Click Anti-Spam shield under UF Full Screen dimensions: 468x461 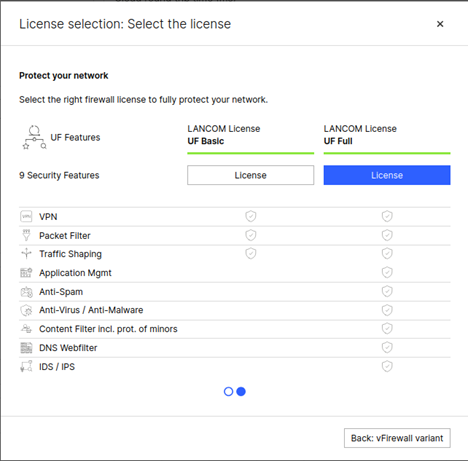387,292
